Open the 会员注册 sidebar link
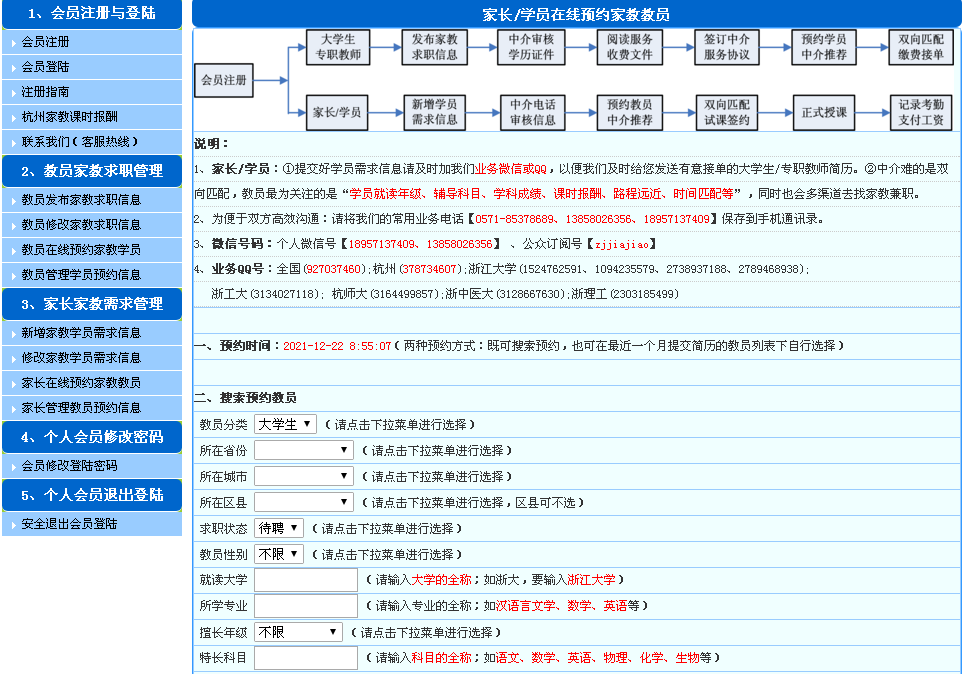 pos(46,42)
